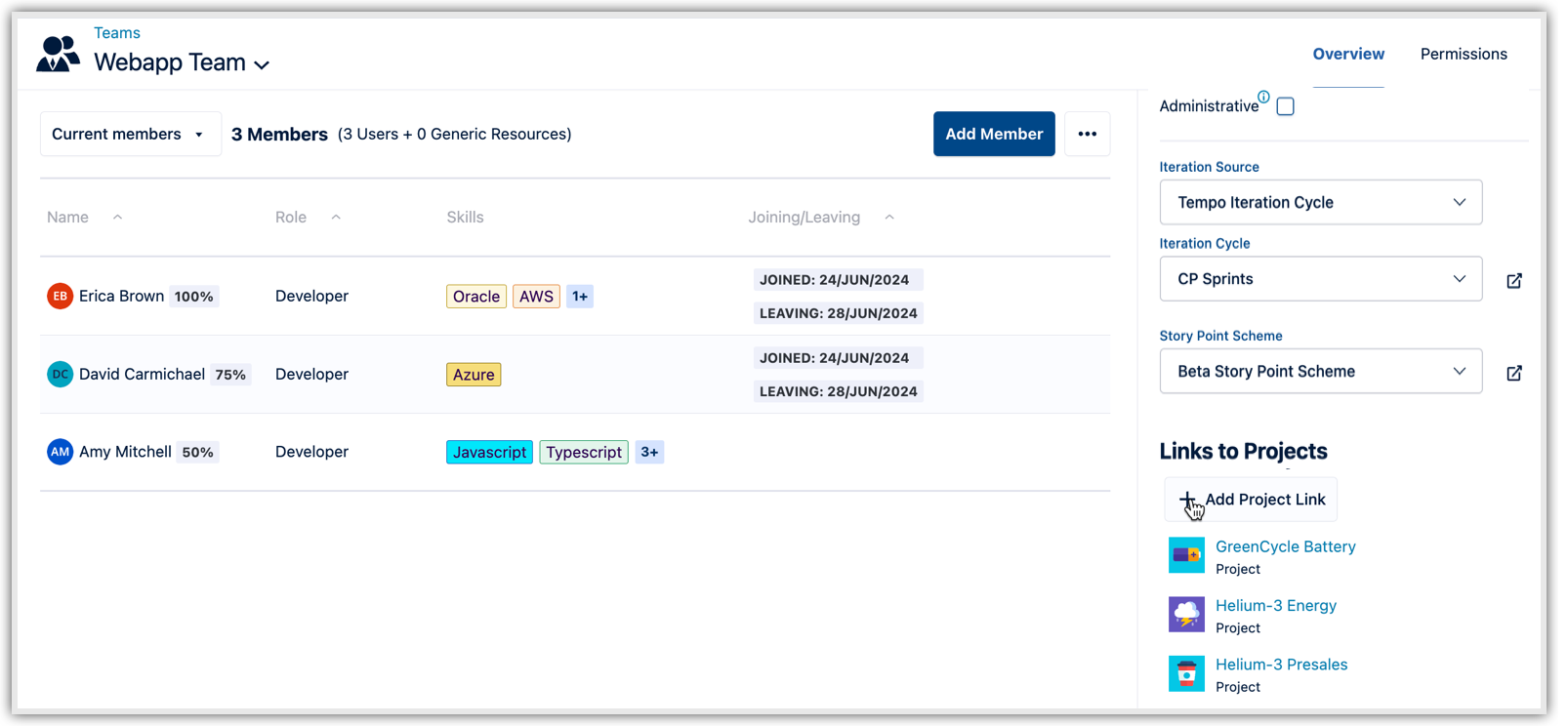
Task: Click the Teams people icon
Action: pos(58,54)
